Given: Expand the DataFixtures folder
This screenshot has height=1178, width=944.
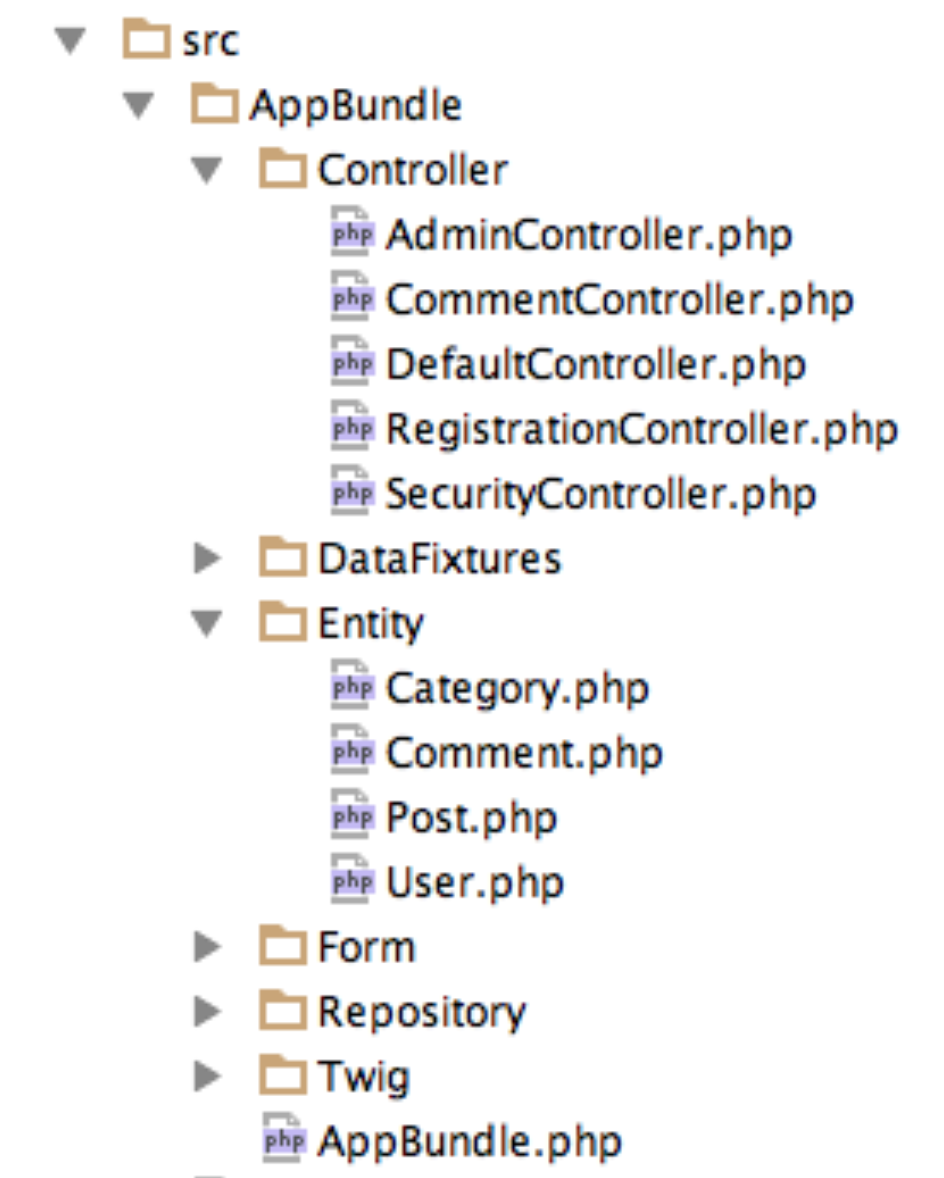Looking at the screenshot, I should click(208, 558).
